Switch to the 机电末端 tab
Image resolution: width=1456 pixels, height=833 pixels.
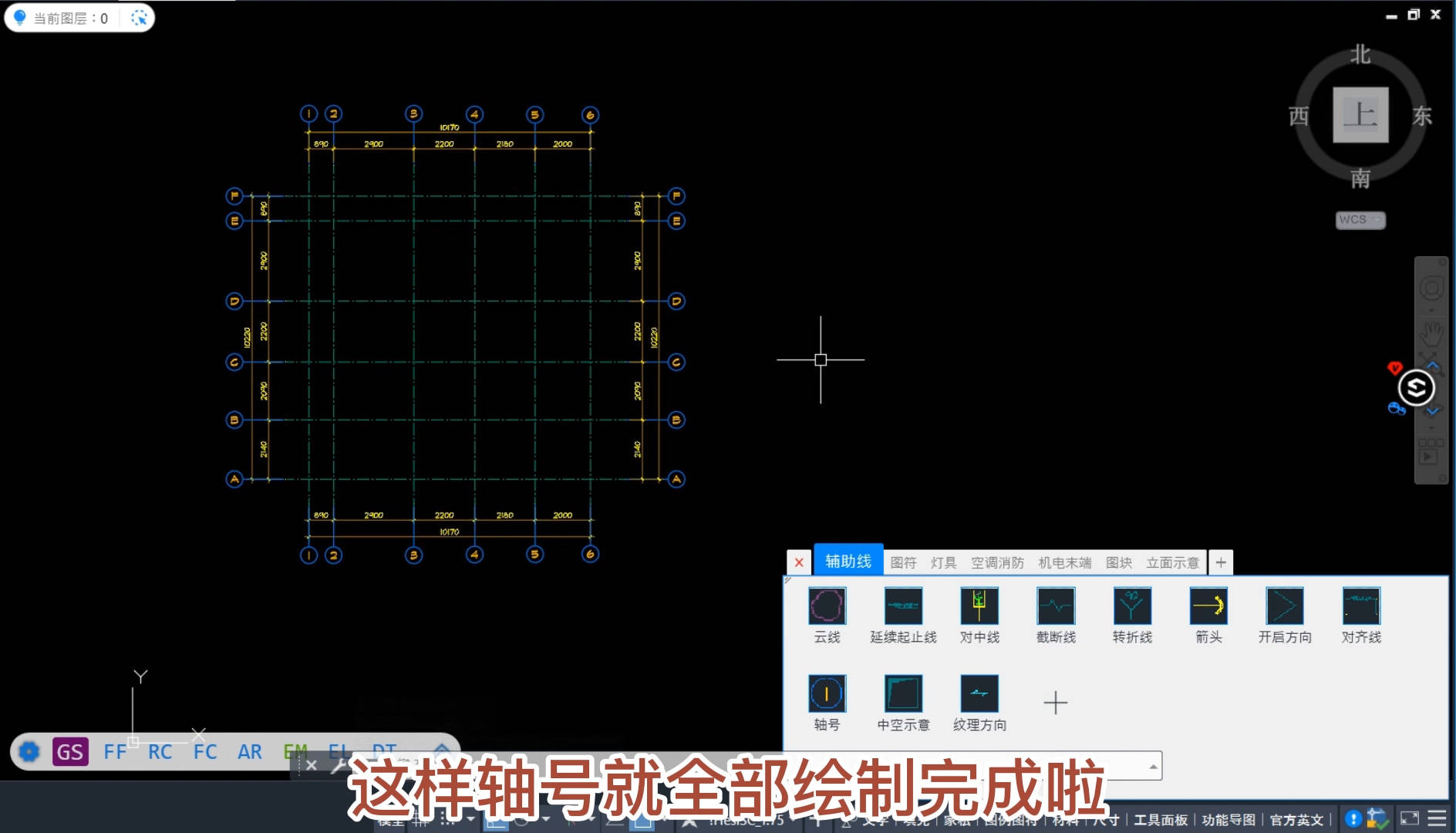pos(1064,563)
